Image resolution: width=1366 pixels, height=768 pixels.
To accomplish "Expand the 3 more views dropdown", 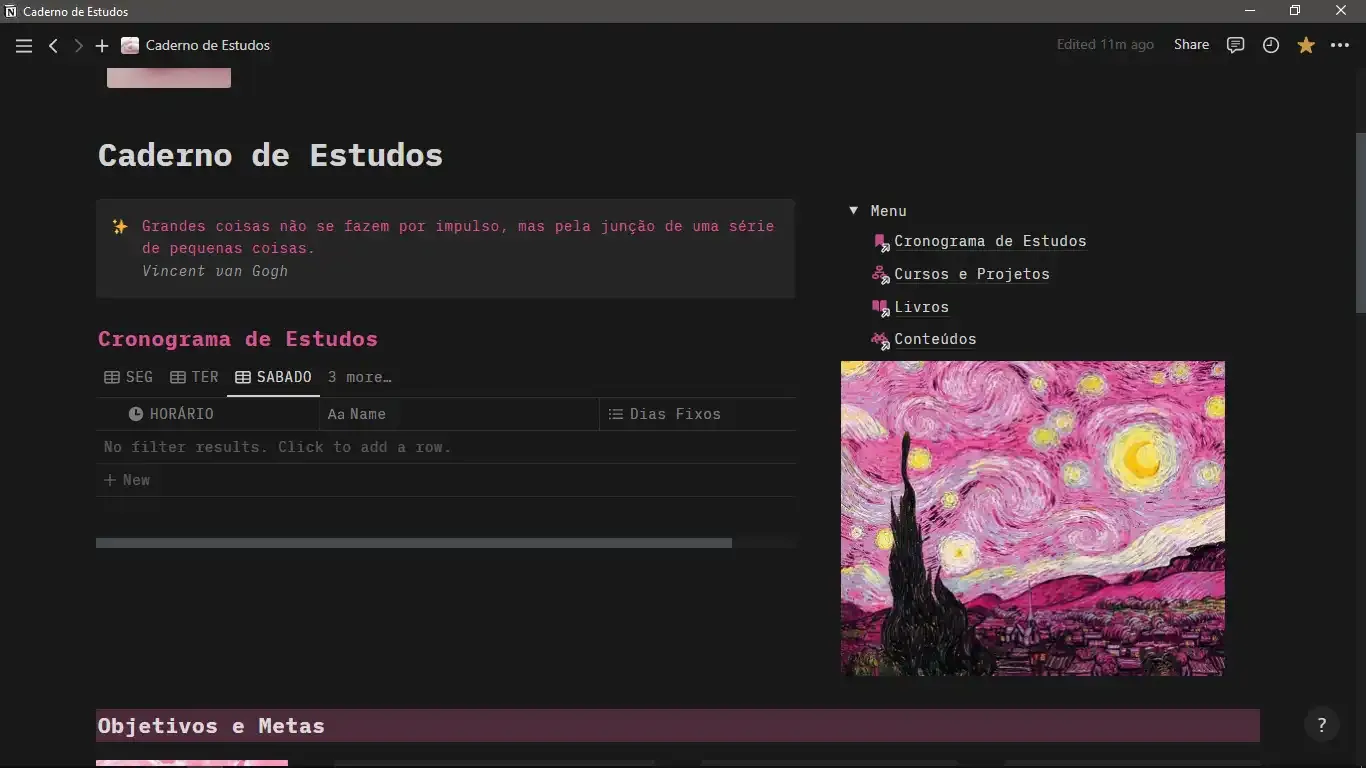I will click(x=360, y=377).
